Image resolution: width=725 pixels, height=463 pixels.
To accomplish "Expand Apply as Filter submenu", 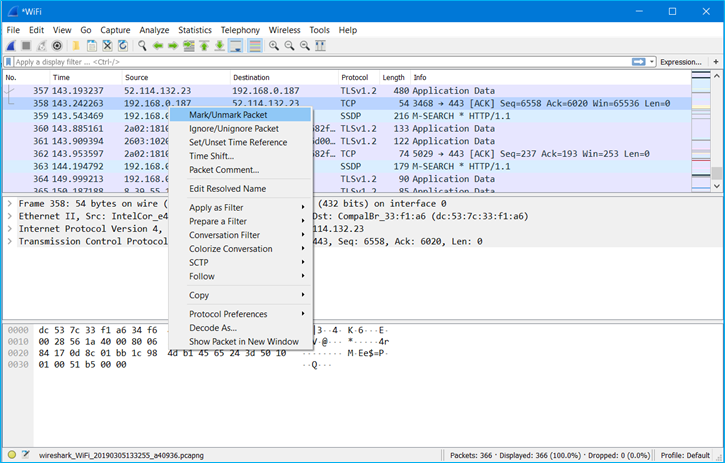I will [x=240, y=208].
